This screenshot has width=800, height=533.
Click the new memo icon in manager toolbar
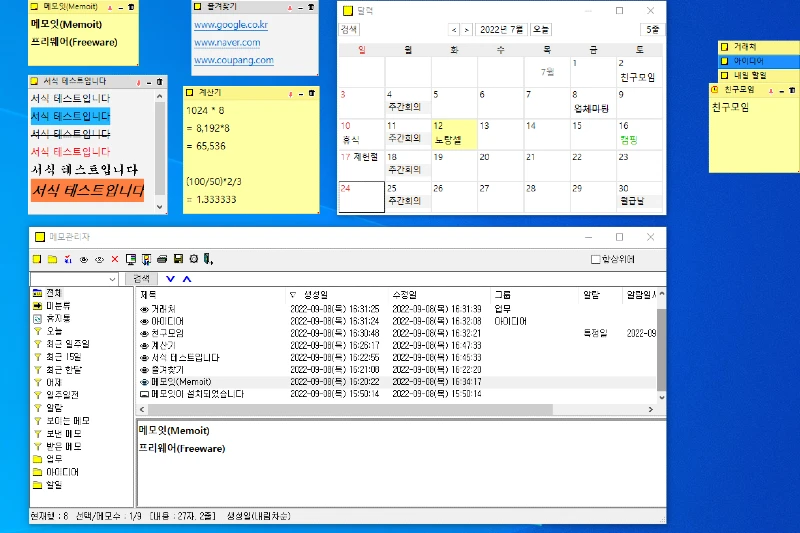coord(36,259)
